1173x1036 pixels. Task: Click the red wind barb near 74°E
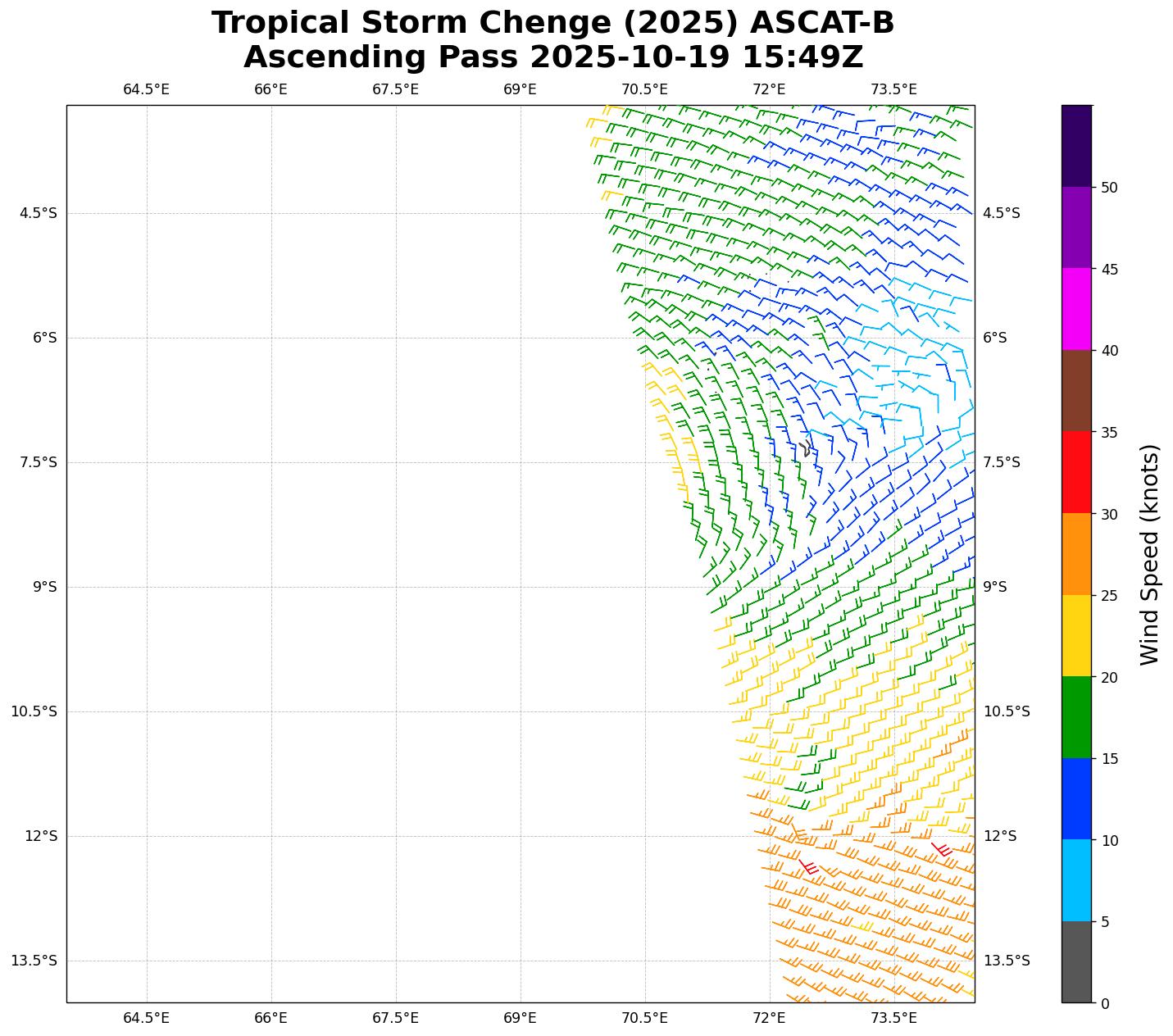coord(941,849)
